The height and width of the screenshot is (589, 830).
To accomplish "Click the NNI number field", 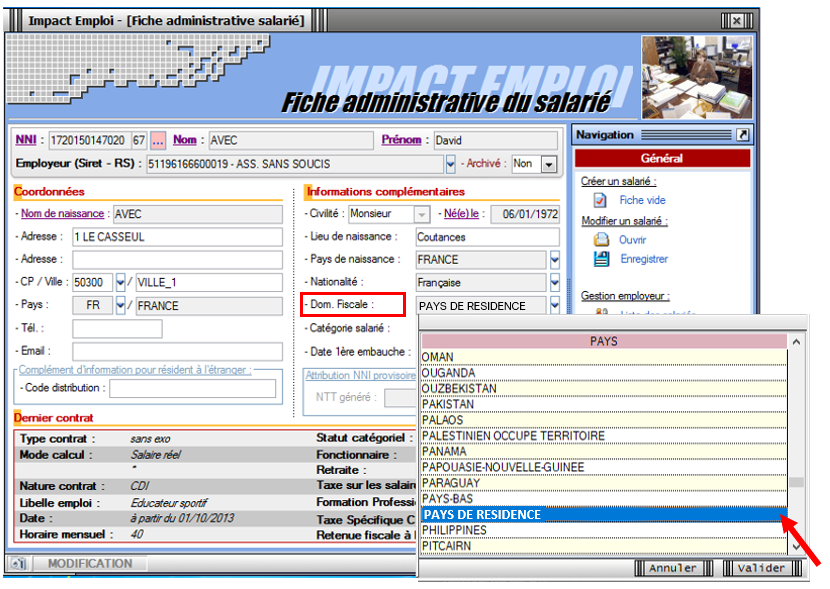I will pos(89,140).
